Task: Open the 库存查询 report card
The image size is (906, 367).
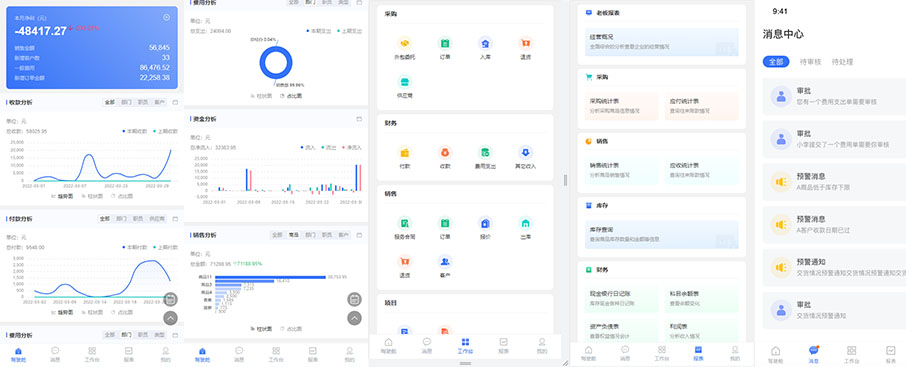Action: [x=661, y=235]
